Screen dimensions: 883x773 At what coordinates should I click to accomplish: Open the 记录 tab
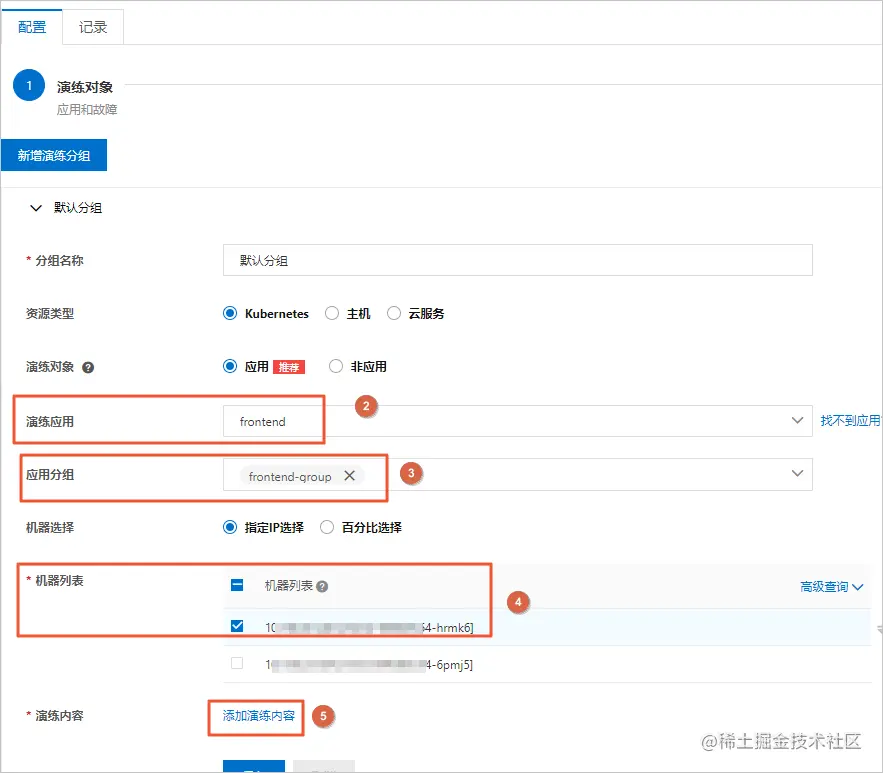[x=93, y=27]
